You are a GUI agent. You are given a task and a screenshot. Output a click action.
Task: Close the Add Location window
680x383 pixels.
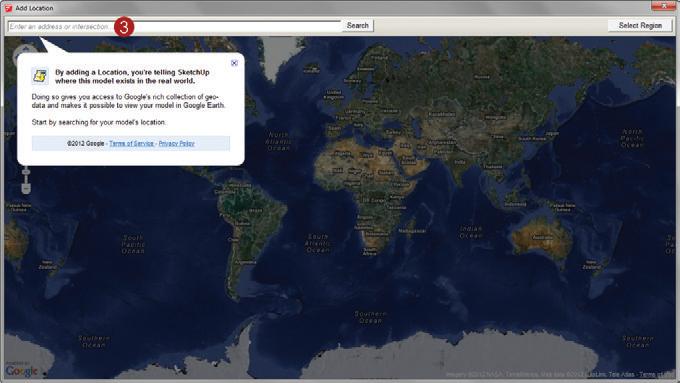(664, 6)
